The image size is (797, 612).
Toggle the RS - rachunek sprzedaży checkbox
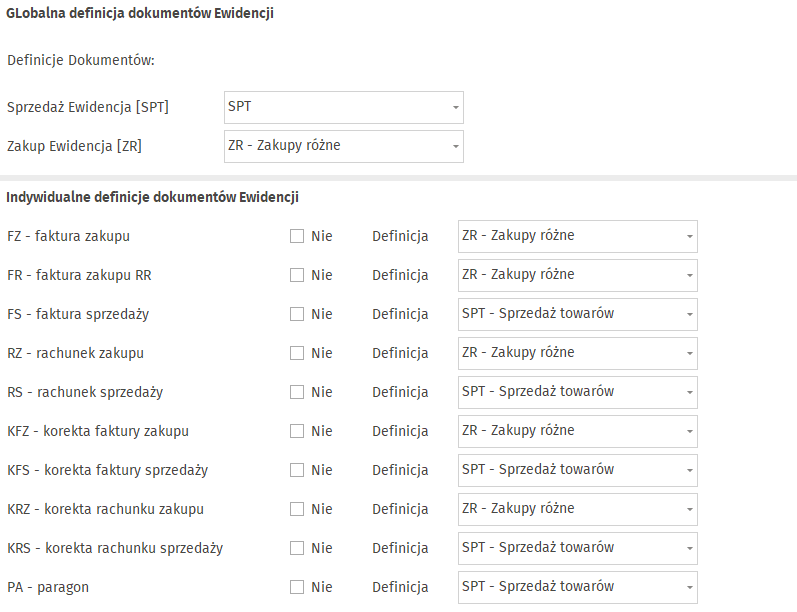pos(297,392)
